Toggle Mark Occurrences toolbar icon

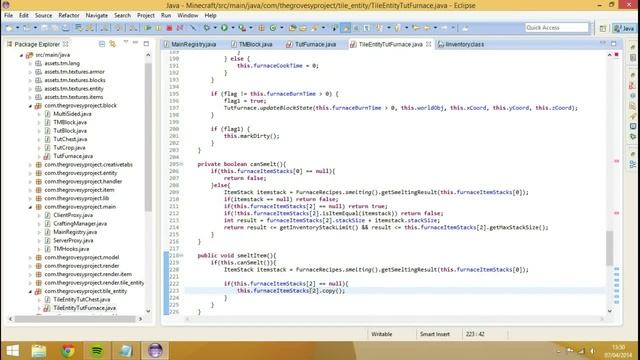click(x=346, y=28)
